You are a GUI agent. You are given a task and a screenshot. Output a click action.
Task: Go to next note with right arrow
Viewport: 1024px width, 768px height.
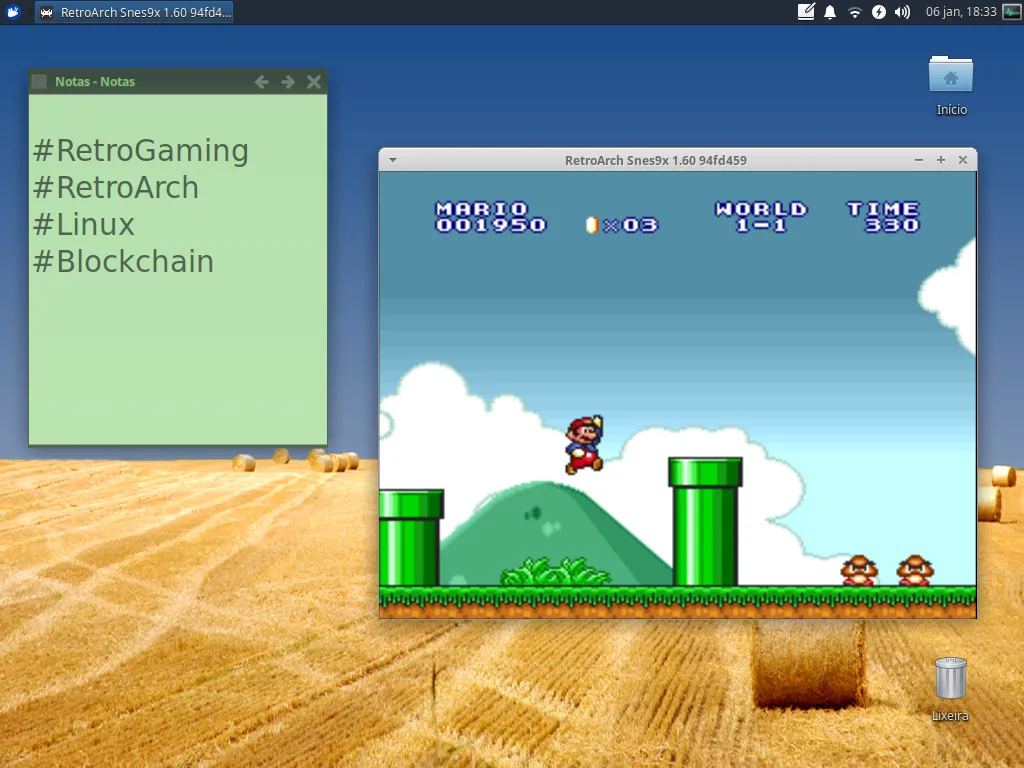pos(288,82)
